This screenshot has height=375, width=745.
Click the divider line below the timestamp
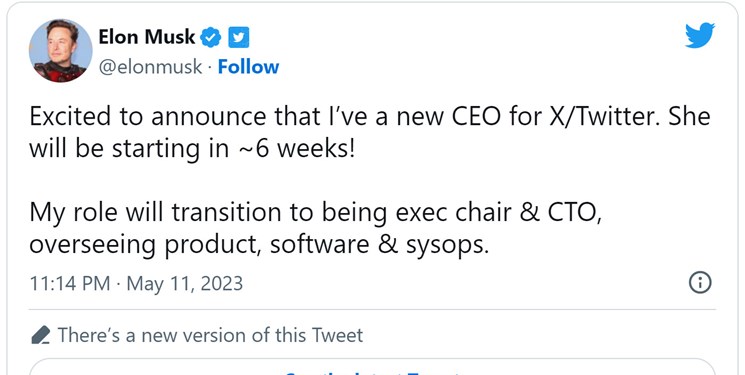click(x=372, y=309)
